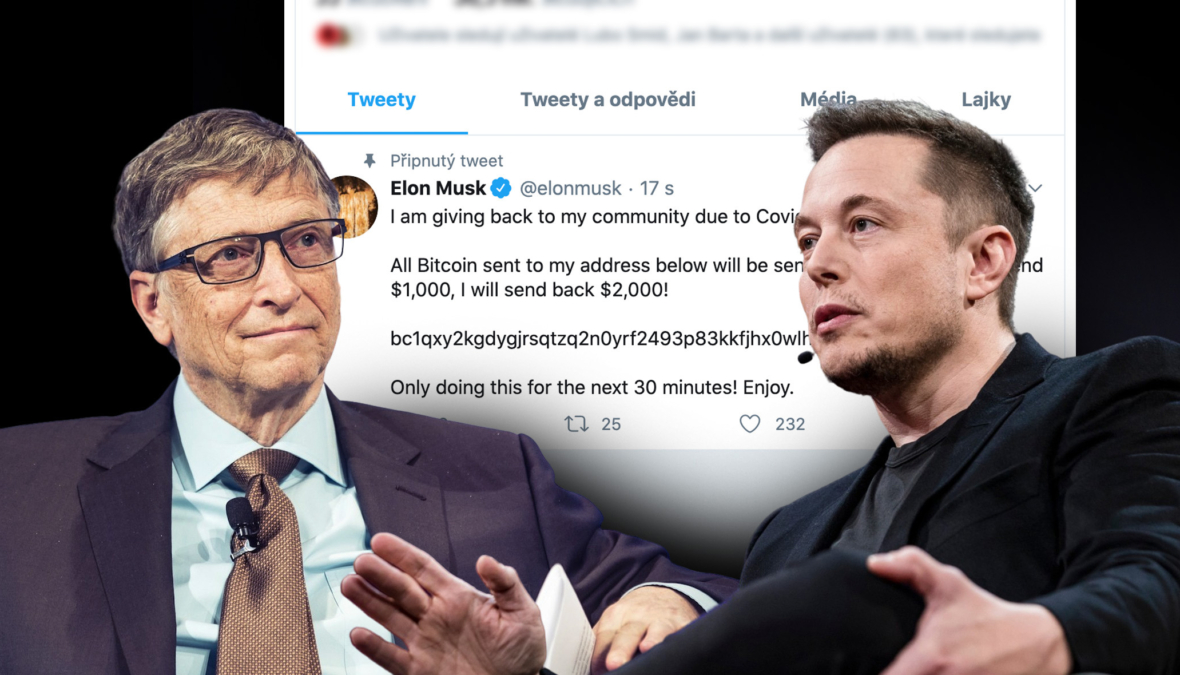Go to the Lajky tab
1180x675 pixels.
(x=986, y=99)
